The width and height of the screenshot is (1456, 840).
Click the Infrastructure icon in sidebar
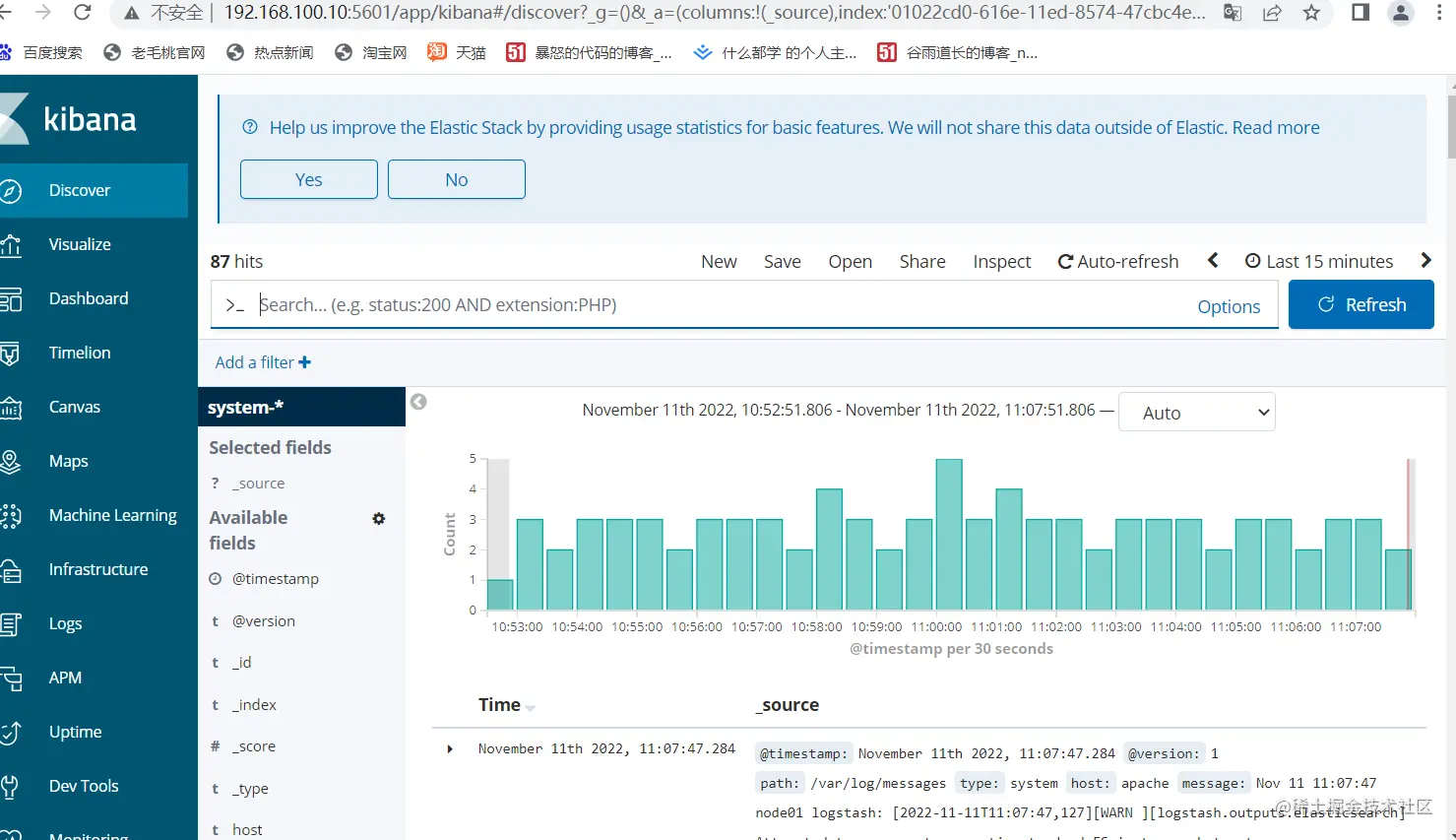tap(10, 570)
